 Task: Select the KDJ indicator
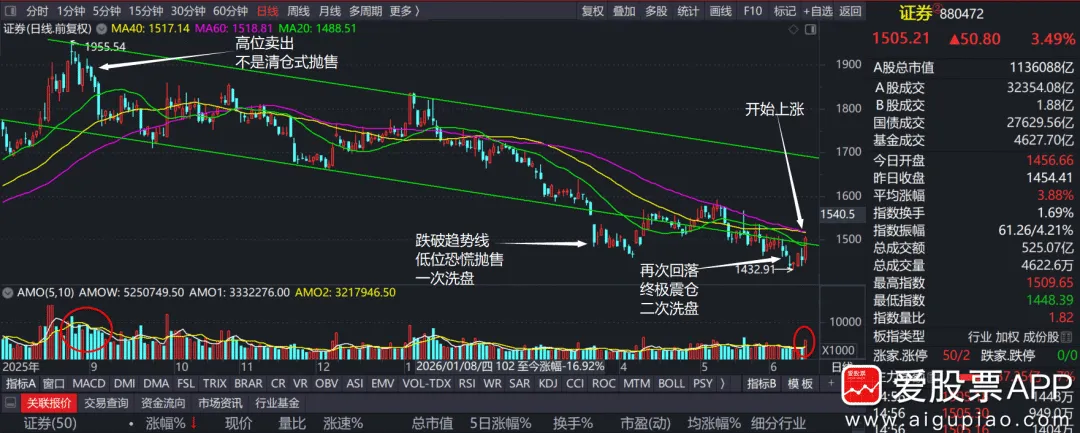coord(548,384)
